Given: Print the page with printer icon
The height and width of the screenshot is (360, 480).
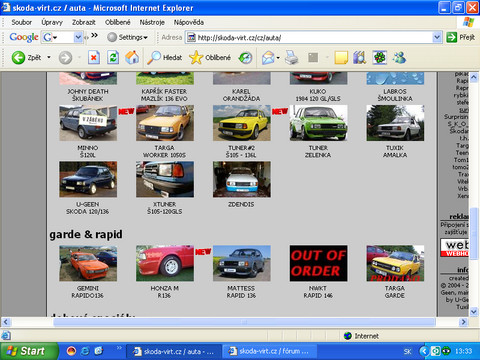Looking at the screenshot, I should 292,58.
